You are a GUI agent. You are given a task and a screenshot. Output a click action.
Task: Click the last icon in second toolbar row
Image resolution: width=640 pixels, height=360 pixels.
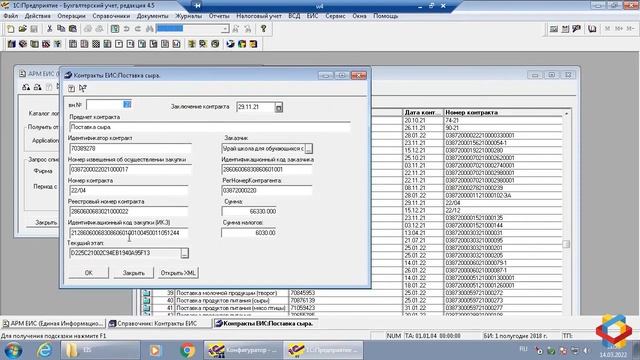point(253,44)
